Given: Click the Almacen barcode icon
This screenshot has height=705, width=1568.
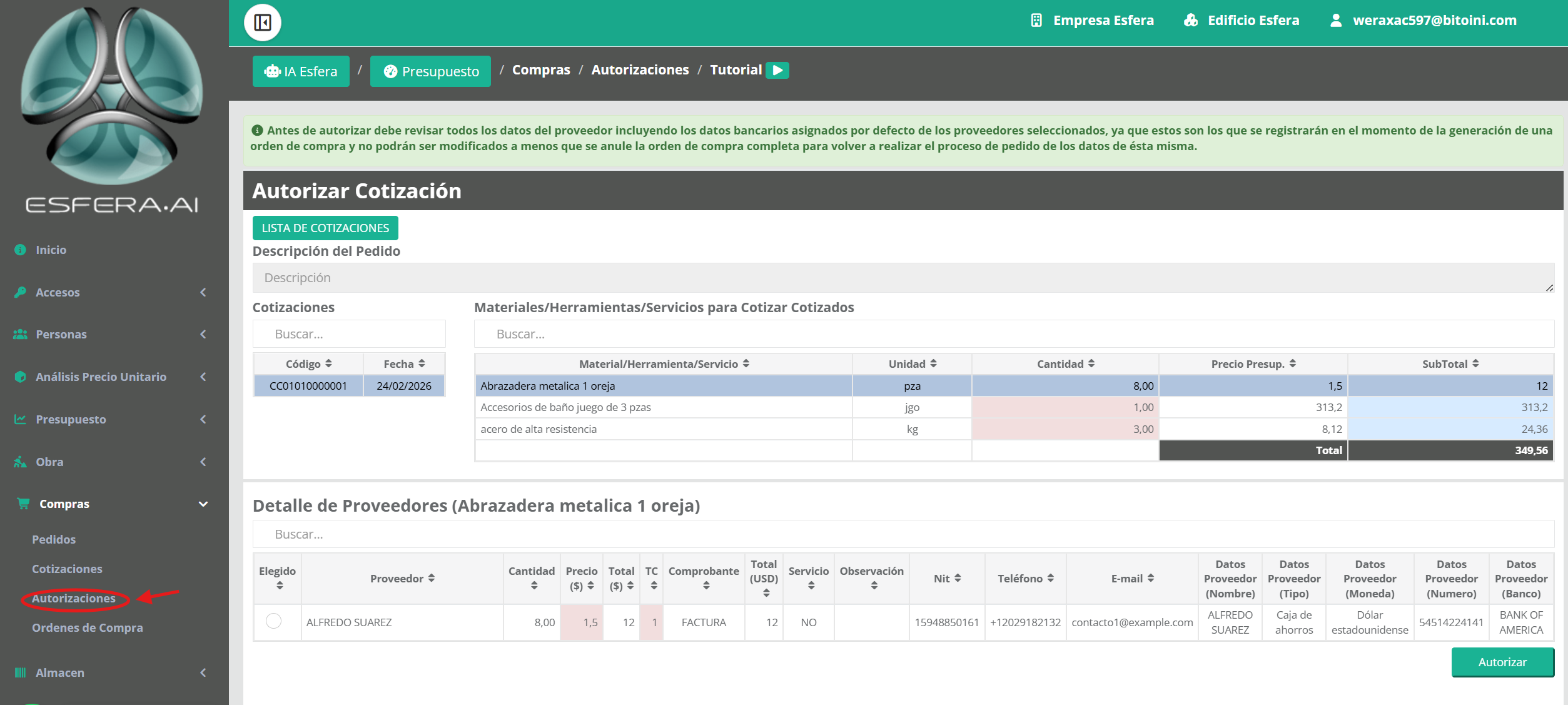Looking at the screenshot, I should coord(21,672).
